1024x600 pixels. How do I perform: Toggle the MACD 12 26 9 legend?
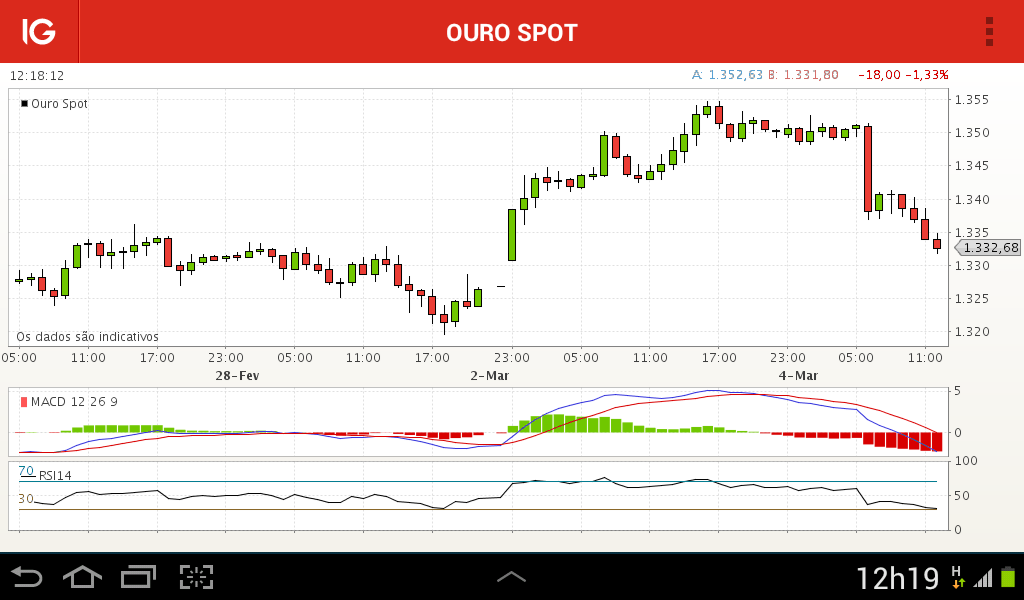click(x=69, y=402)
